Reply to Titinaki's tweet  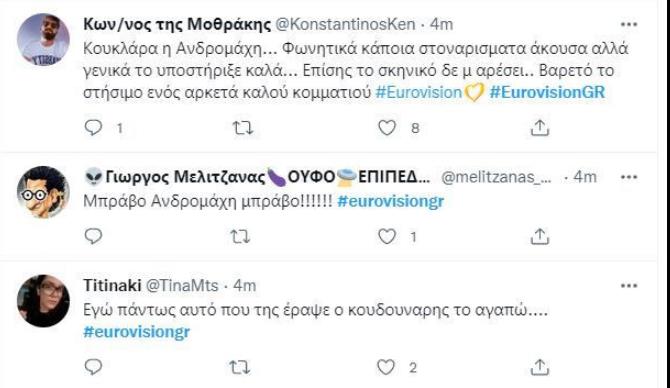94,367
